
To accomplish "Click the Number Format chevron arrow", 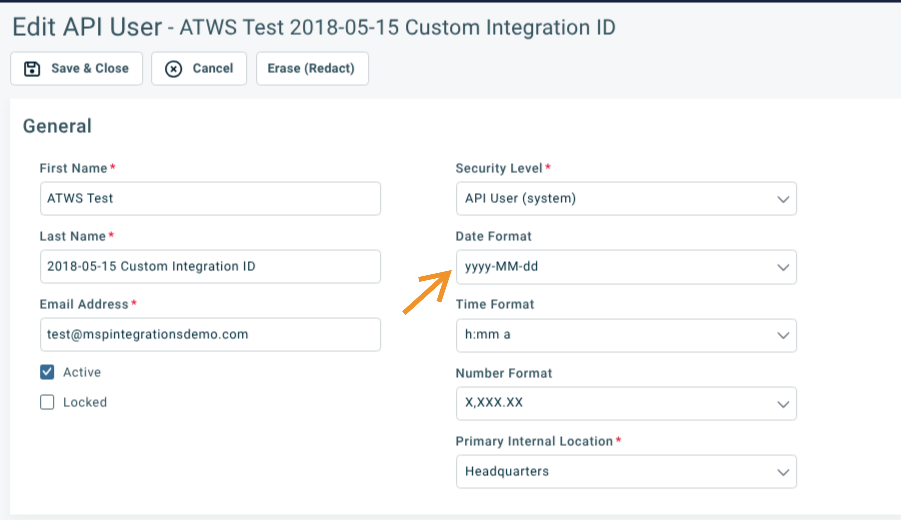I will [783, 404].
